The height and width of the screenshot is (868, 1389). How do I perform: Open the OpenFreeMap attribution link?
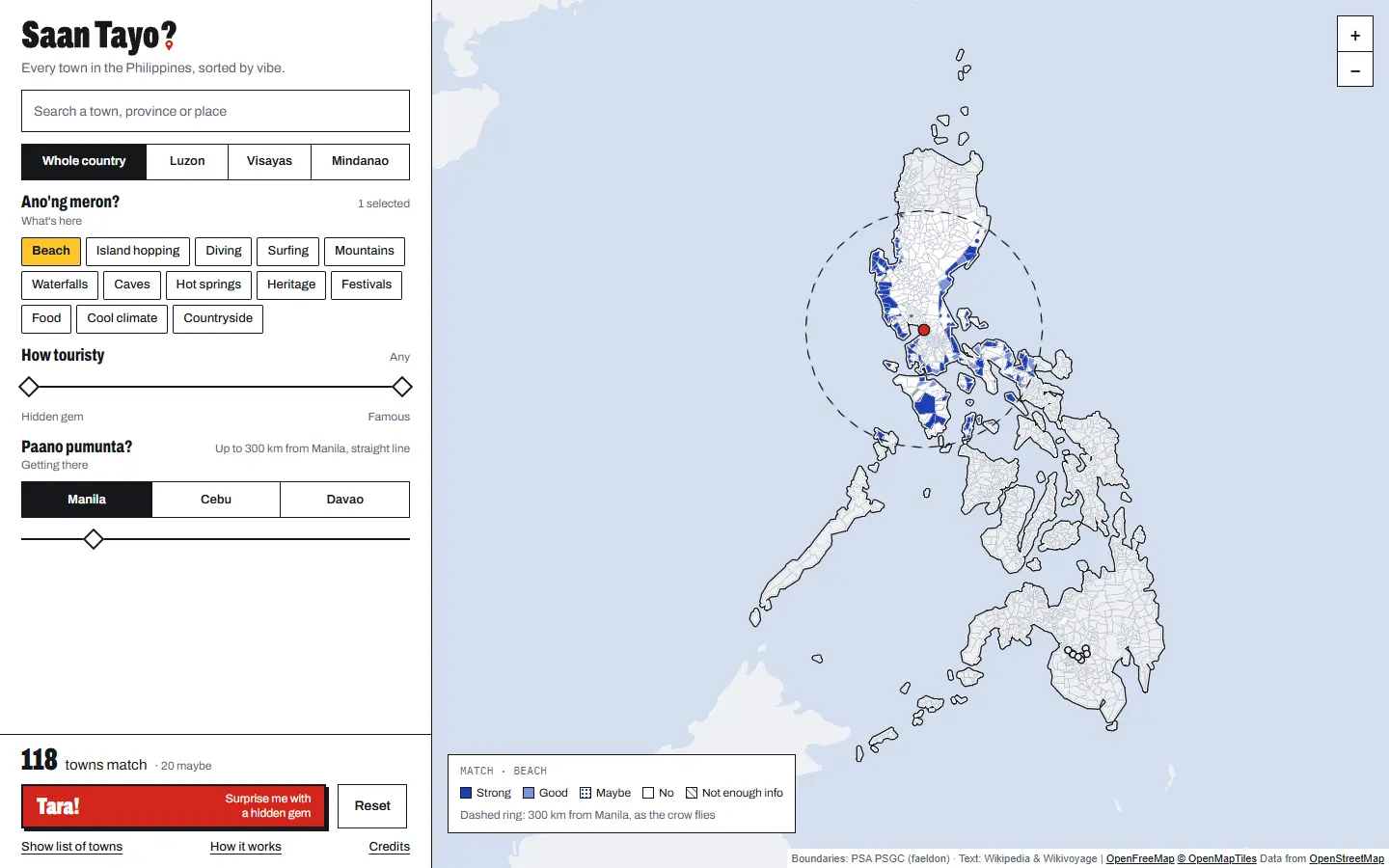(x=1140, y=858)
